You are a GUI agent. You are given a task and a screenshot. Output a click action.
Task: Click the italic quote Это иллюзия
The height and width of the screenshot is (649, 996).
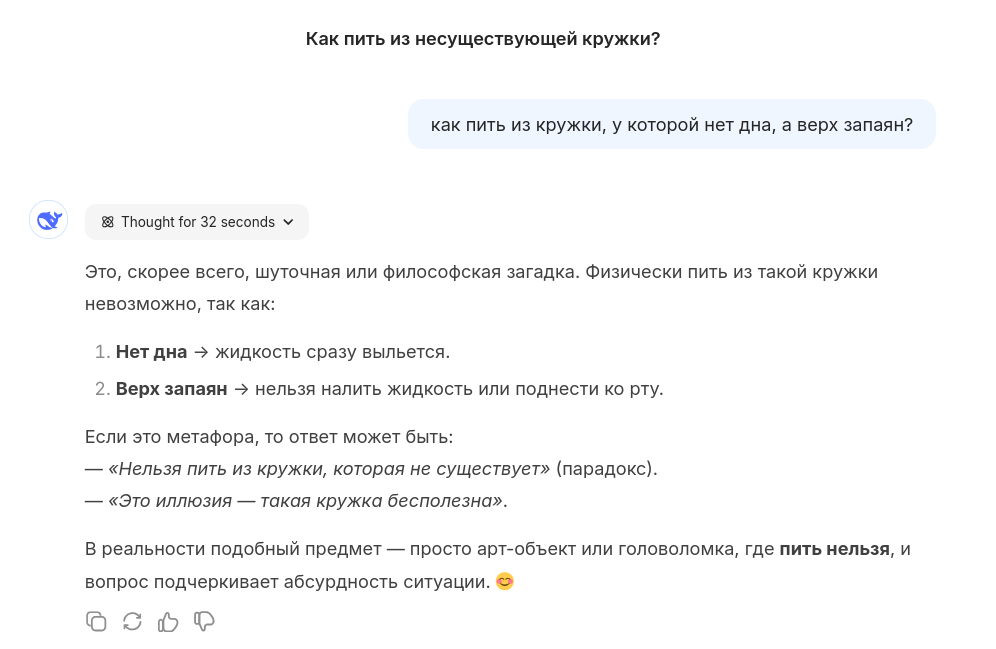306,500
